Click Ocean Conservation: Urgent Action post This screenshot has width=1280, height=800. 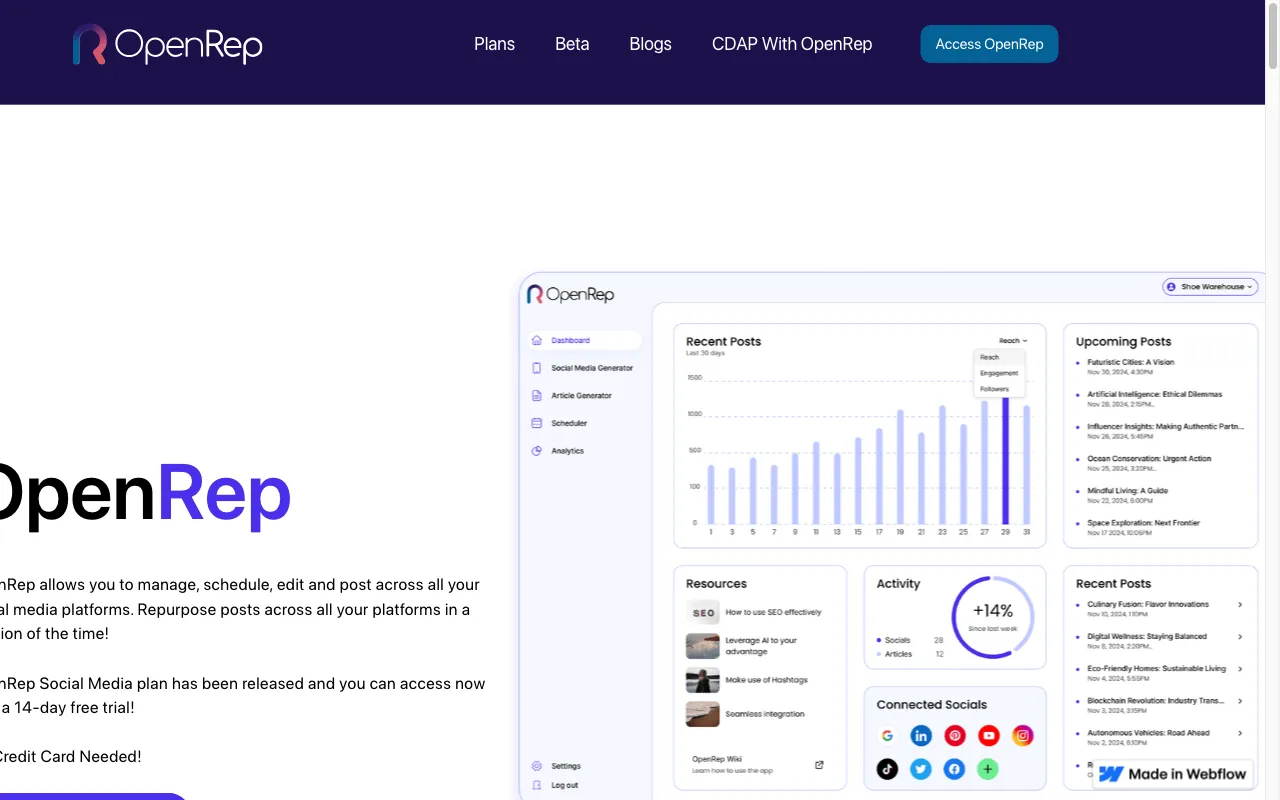(1149, 458)
